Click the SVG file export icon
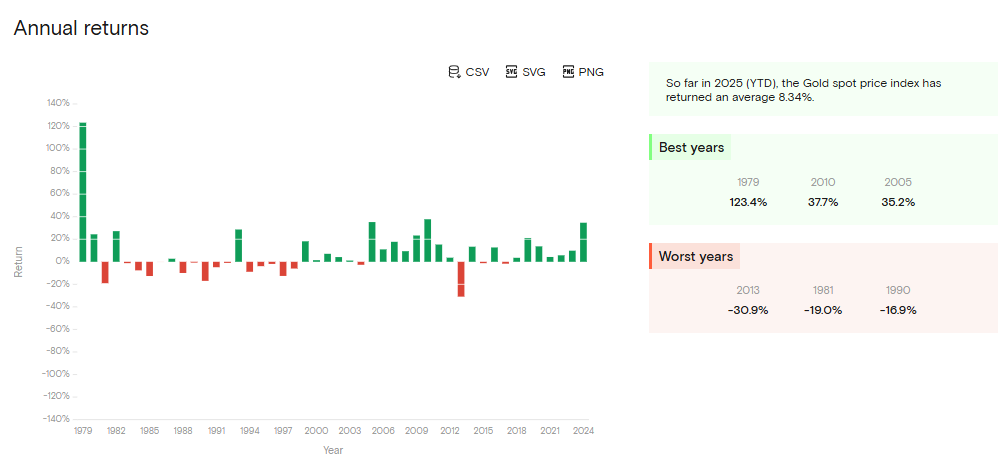This screenshot has height=474, width=1003. tap(511, 72)
